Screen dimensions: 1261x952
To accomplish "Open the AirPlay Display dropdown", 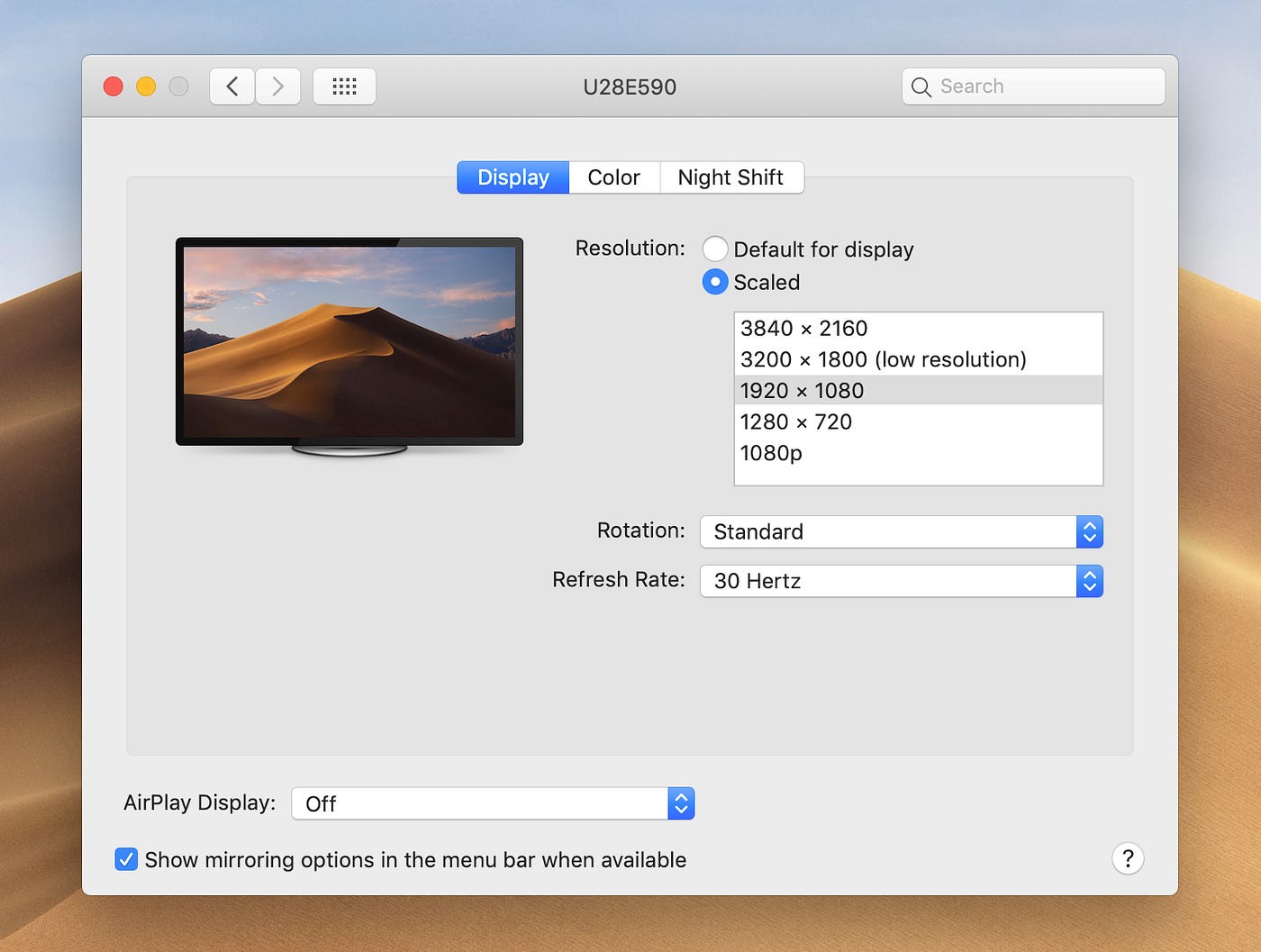I will pyautogui.click(x=493, y=803).
